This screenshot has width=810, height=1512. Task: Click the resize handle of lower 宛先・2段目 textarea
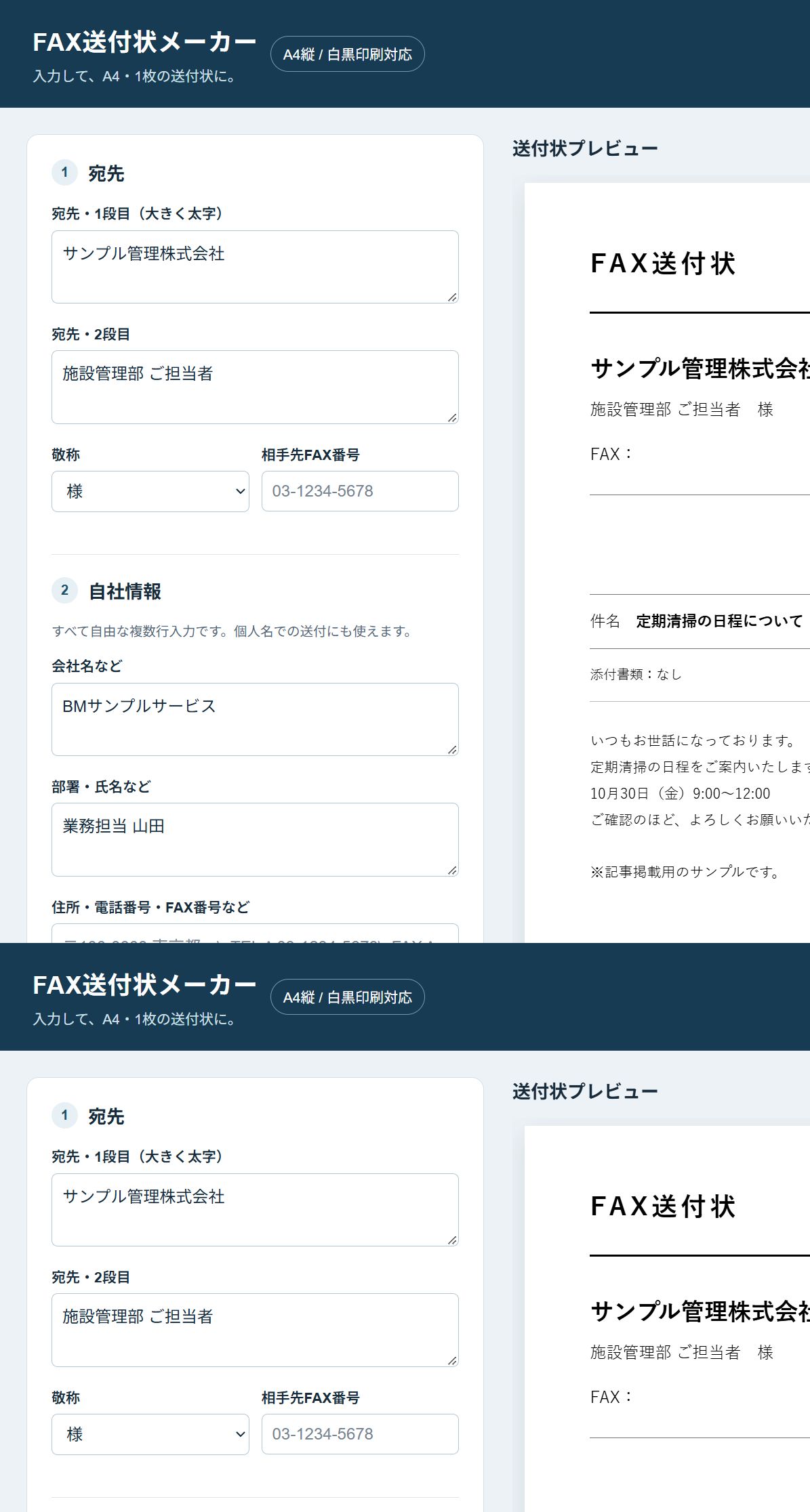coord(452,1360)
